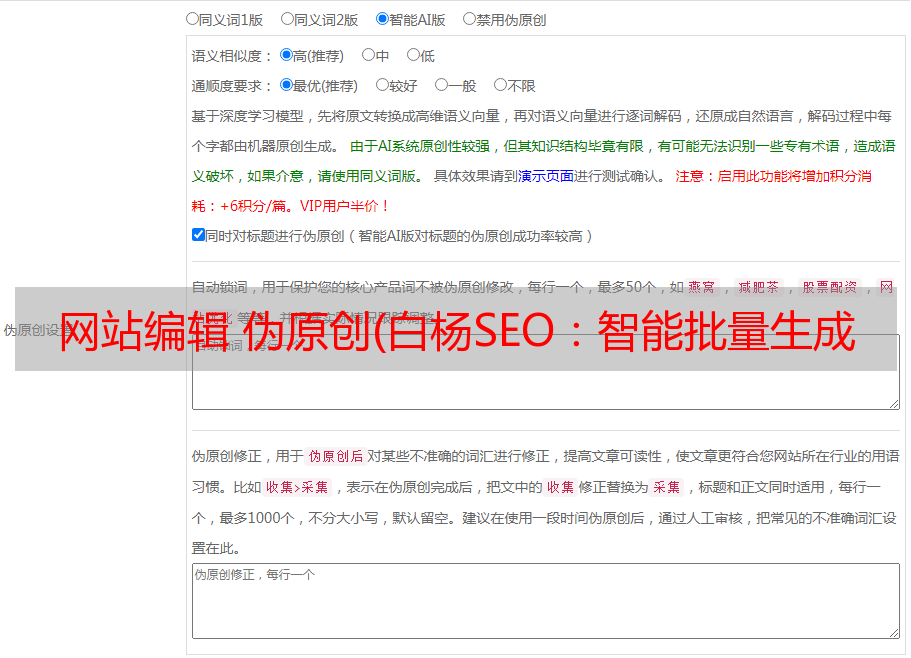This screenshot has width=911, height=658.
Task: Set 语义相似度 to 高(推荐)
Action: pyautogui.click(x=286, y=55)
